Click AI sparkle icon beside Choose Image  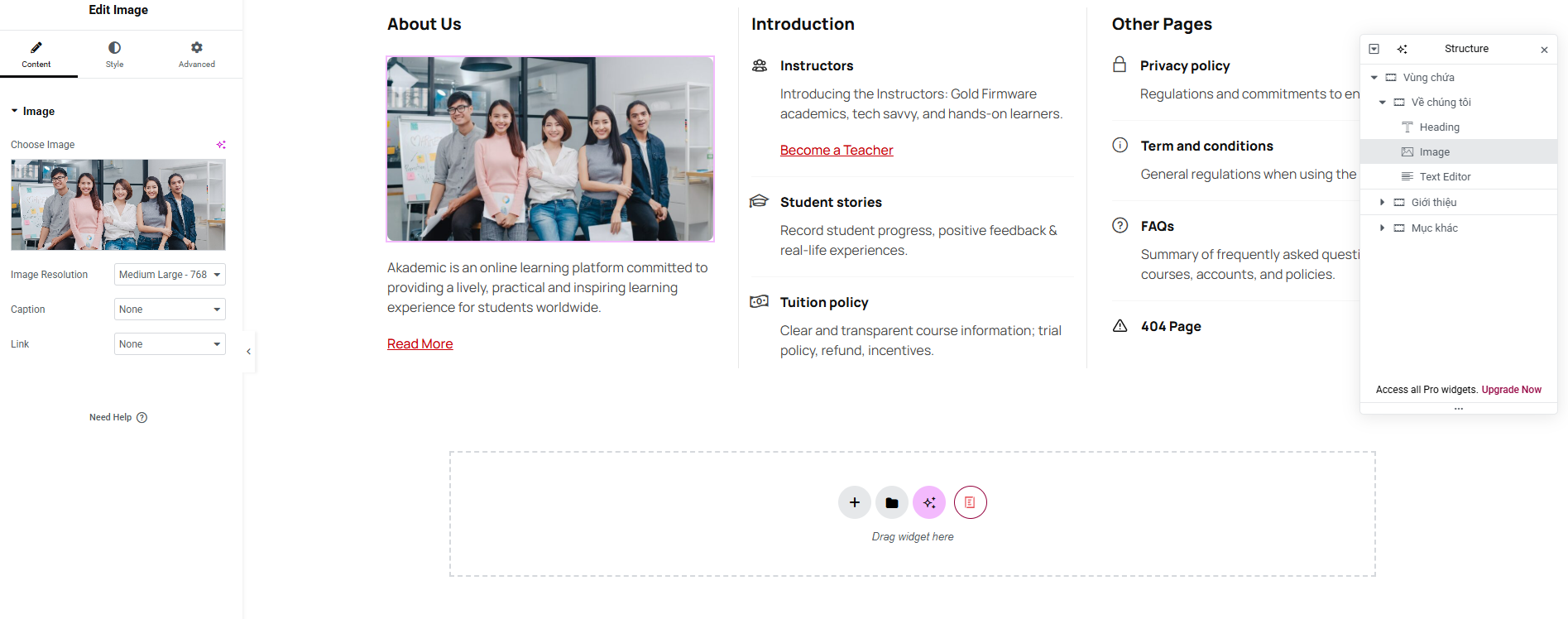[x=221, y=145]
